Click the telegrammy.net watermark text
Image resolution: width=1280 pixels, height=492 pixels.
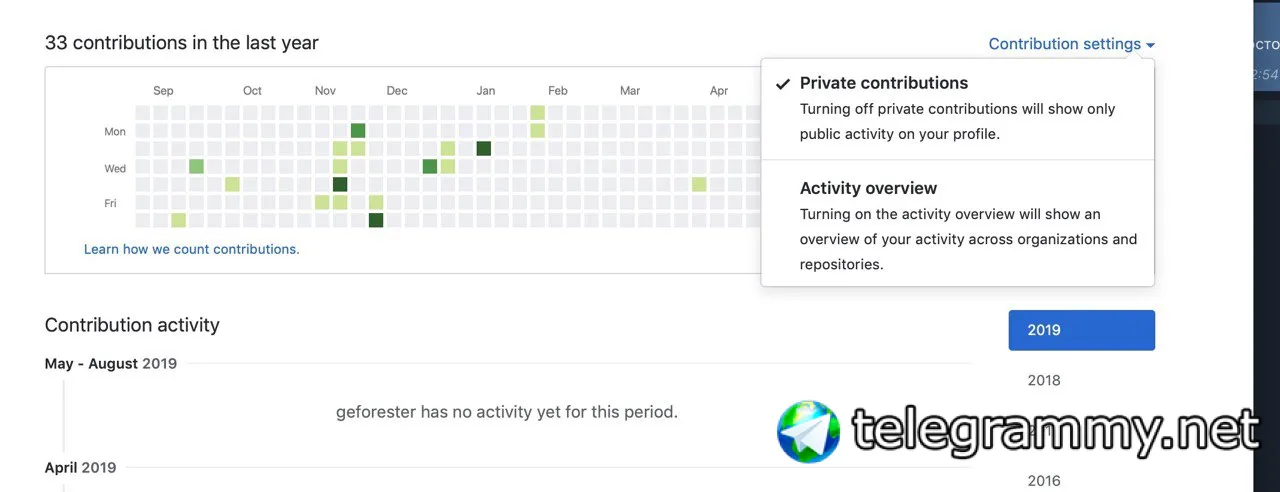[x=1055, y=431]
